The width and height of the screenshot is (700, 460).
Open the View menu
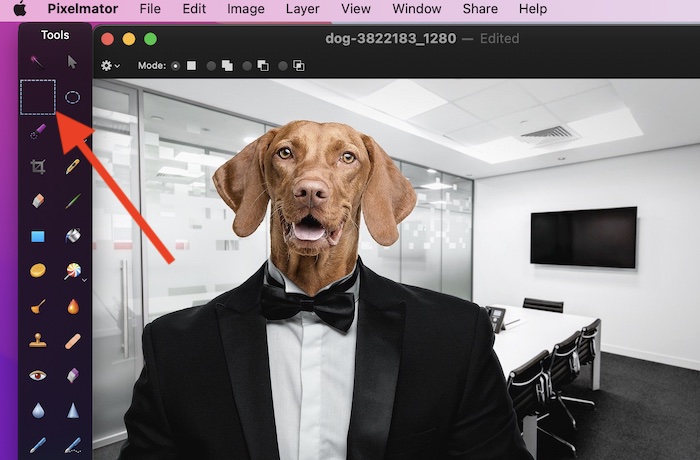point(356,8)
